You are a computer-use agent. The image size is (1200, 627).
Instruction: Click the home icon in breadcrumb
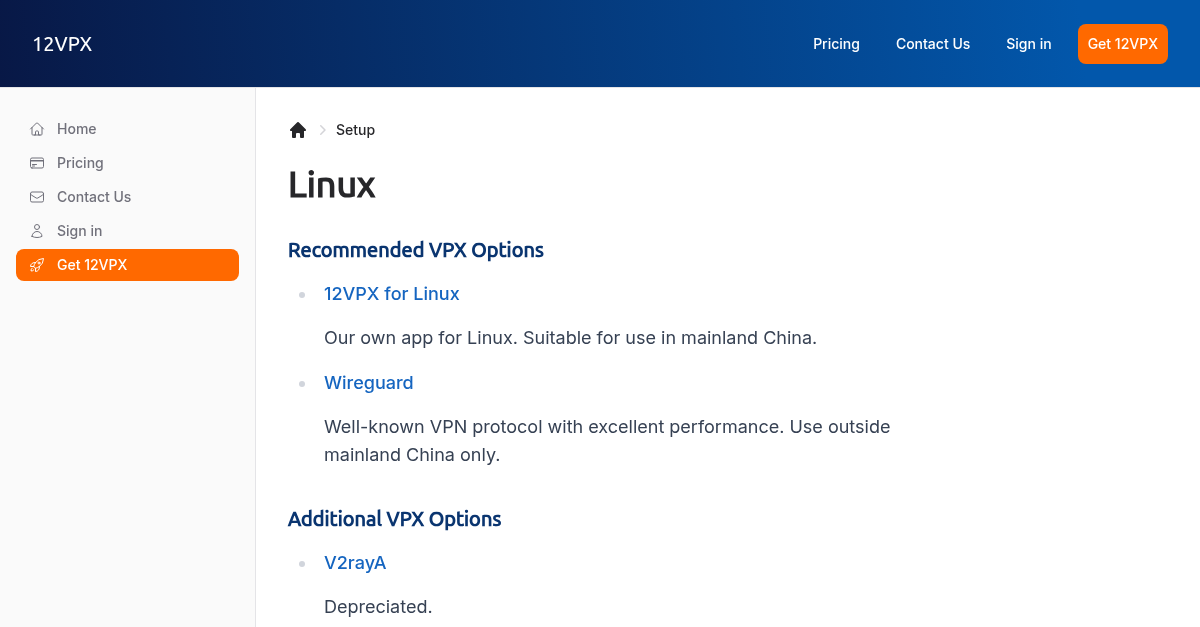tap(298, 130)
